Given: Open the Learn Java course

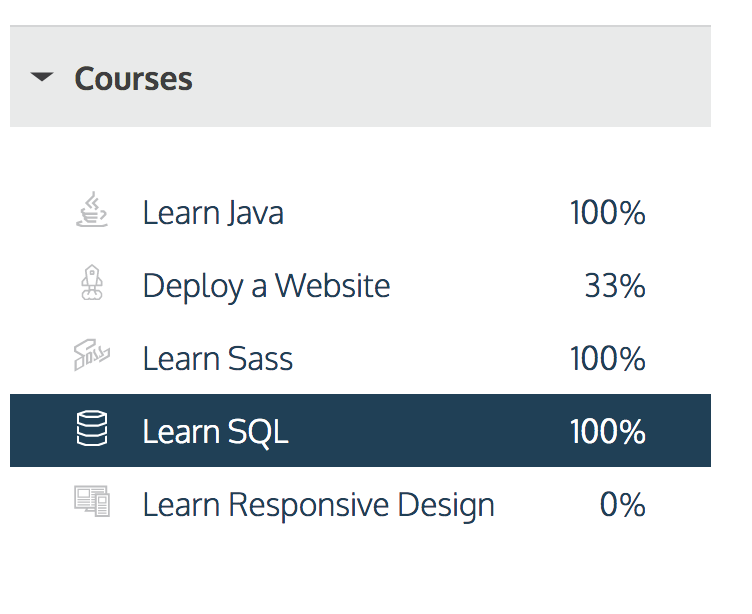Looking at the screenshot, I should point(213,213).
